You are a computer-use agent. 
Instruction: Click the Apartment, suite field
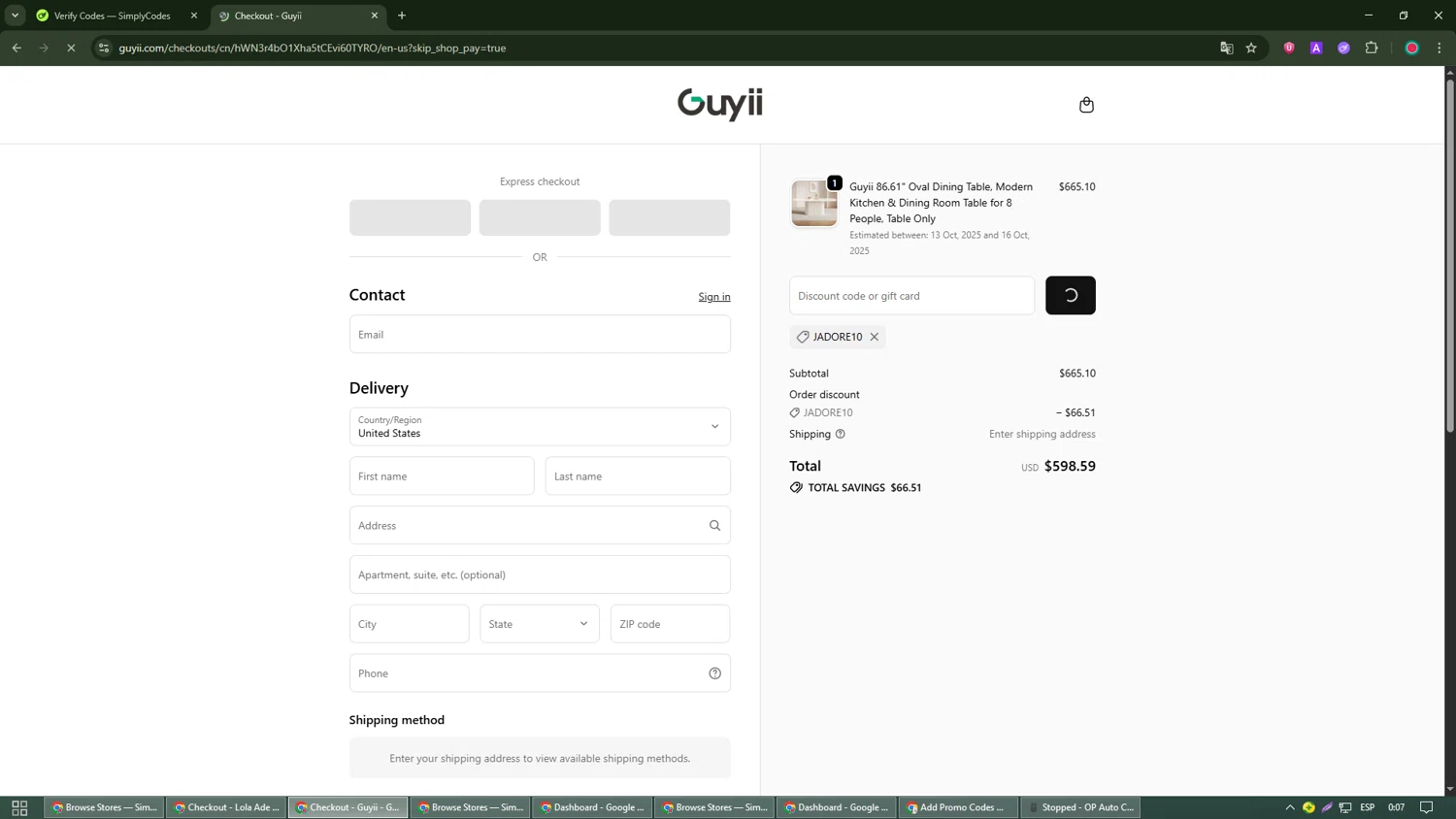540,574
